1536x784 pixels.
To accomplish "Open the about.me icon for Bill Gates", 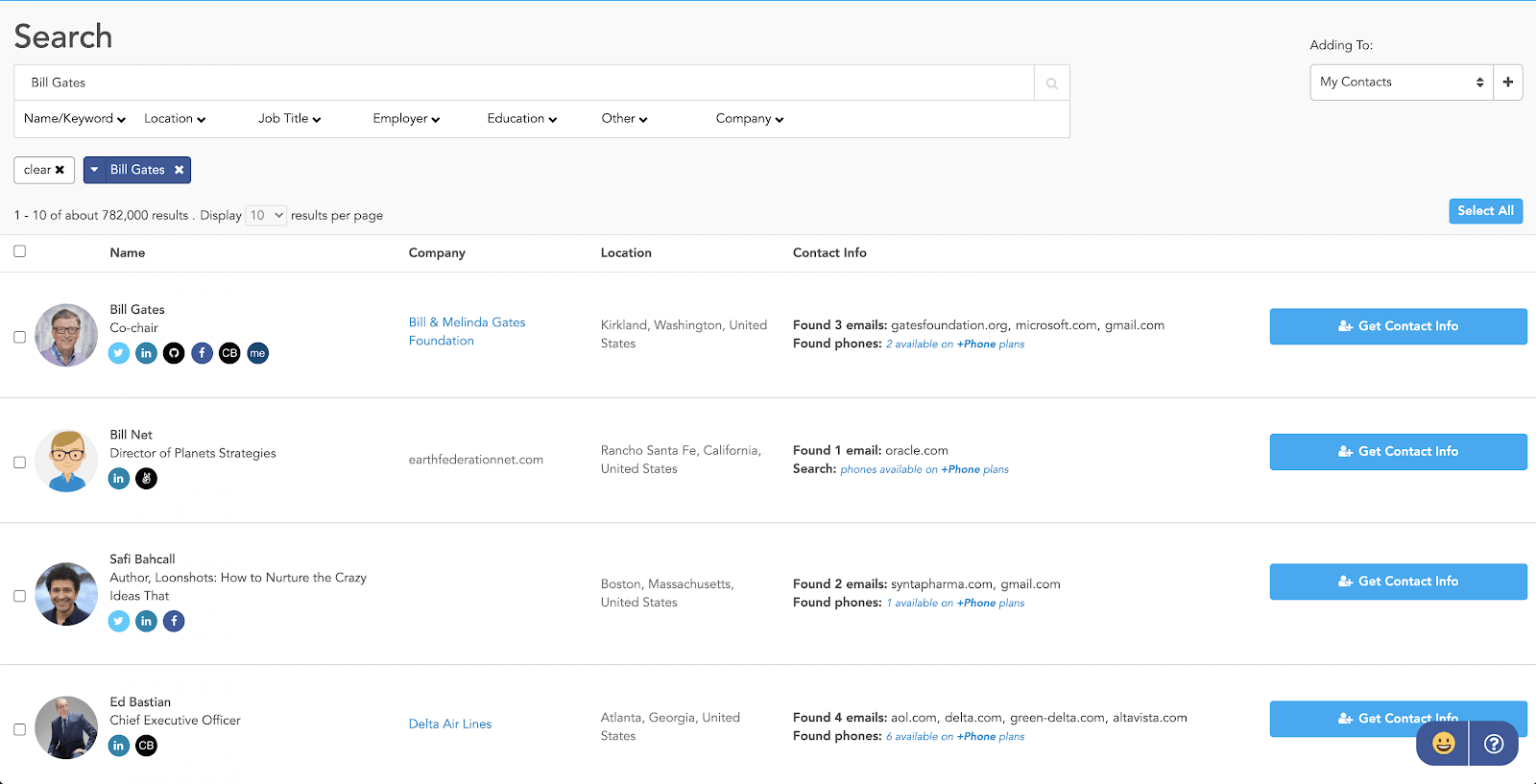I will coord(257,352).
